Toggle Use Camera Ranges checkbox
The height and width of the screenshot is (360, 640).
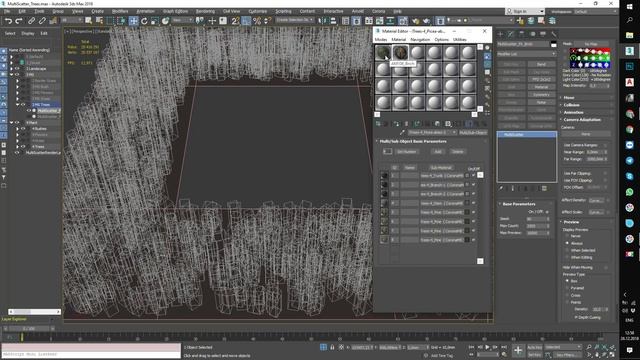click(x=605, y=145)
